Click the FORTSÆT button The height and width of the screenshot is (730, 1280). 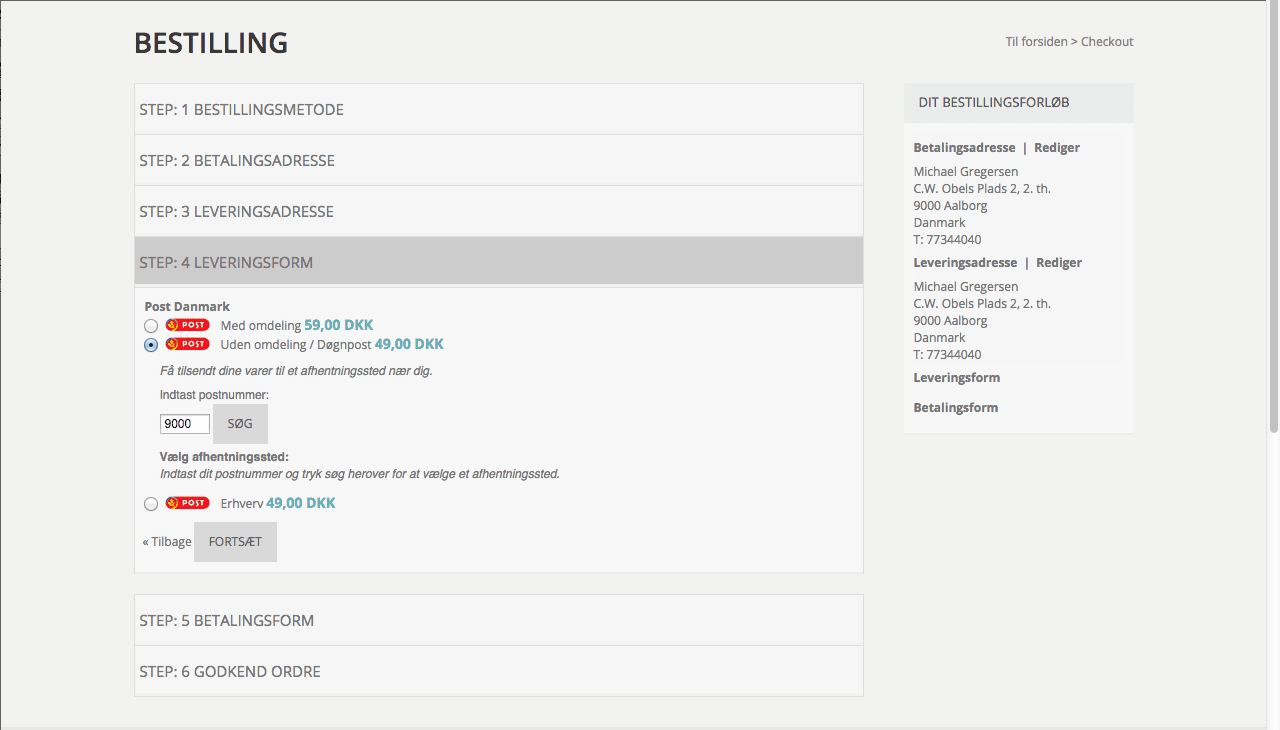coord(235,542)
